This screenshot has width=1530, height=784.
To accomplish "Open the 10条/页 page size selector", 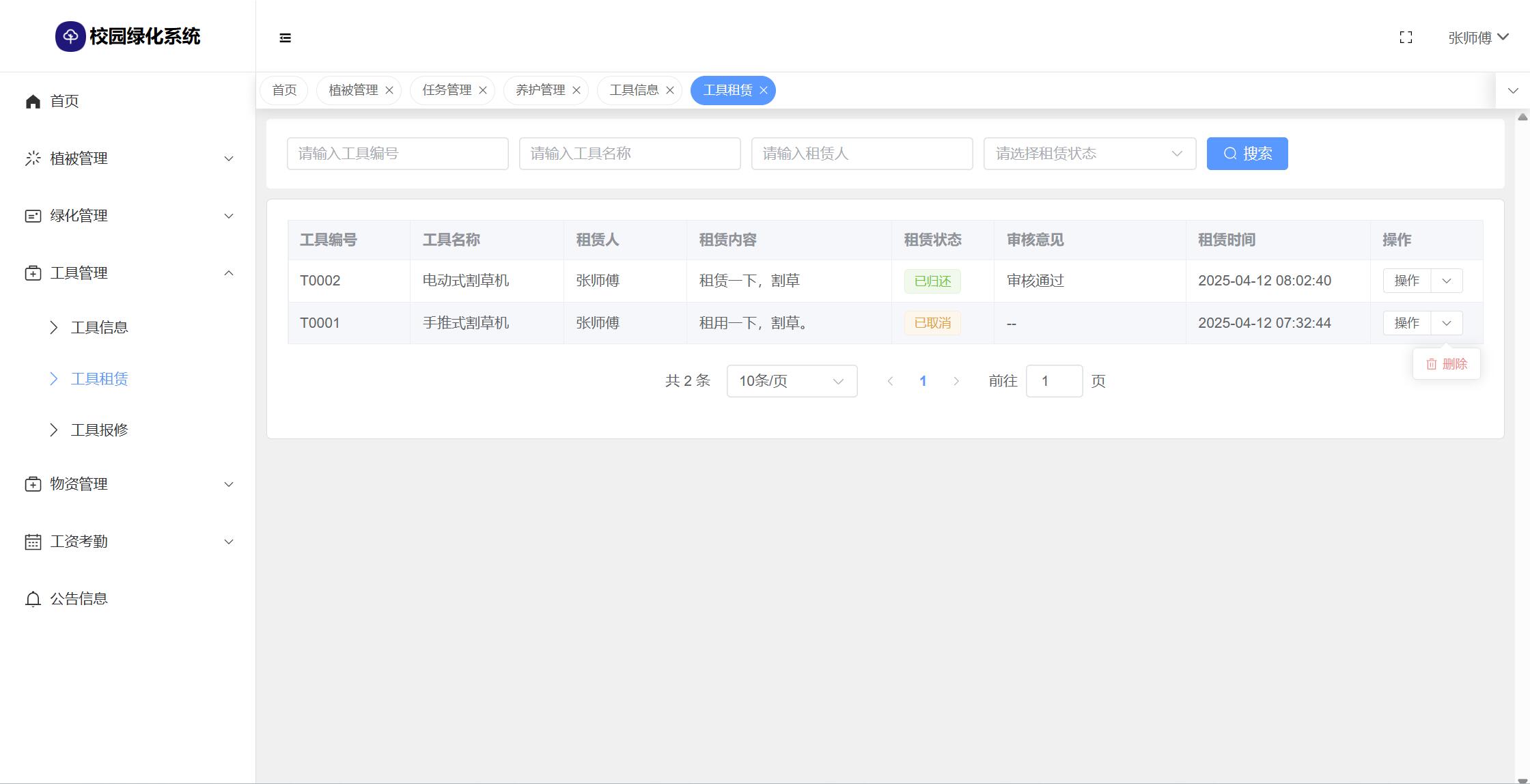I will (792, 381).
